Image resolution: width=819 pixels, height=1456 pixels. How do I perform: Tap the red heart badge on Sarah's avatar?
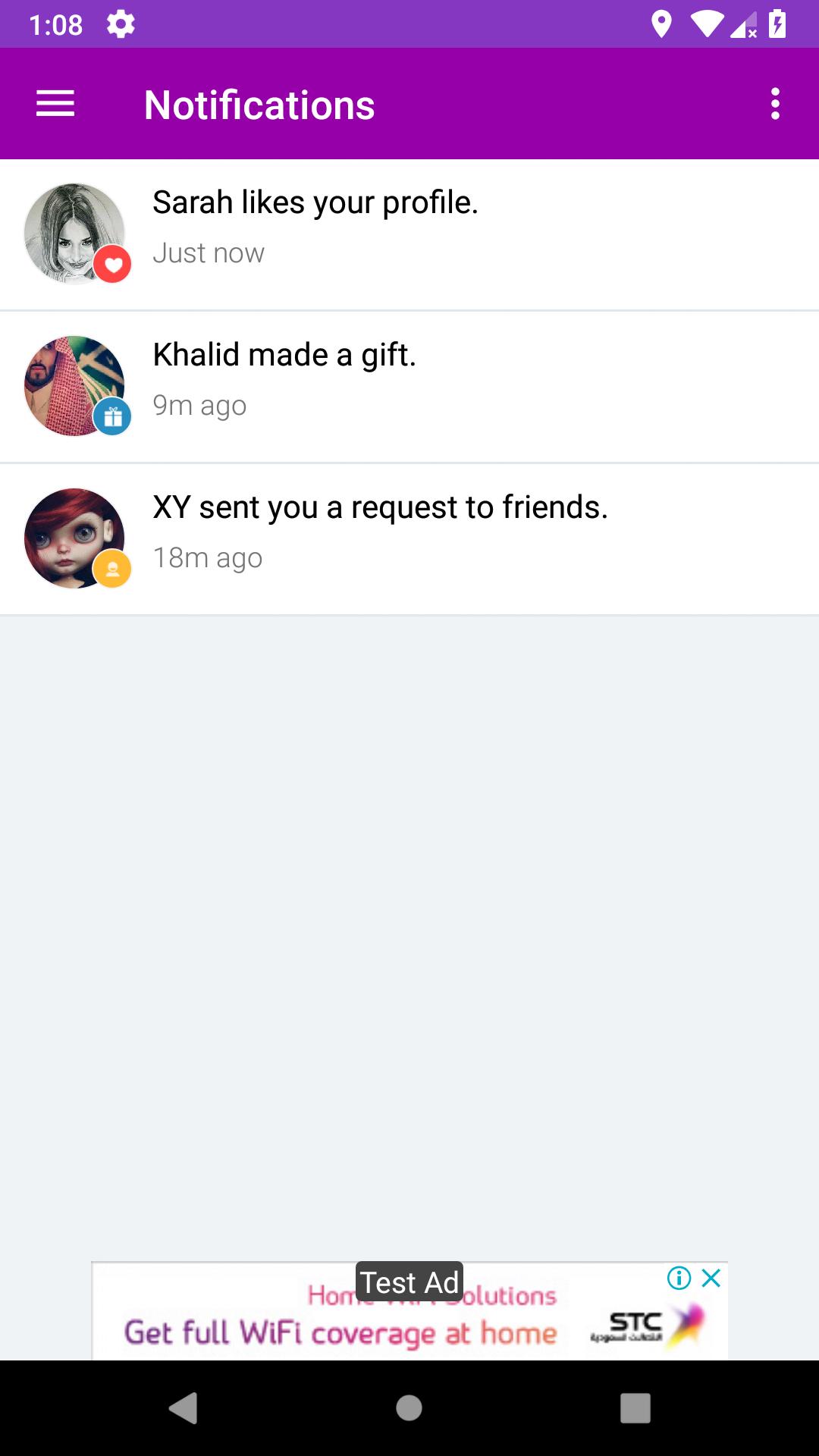(113, 265)
